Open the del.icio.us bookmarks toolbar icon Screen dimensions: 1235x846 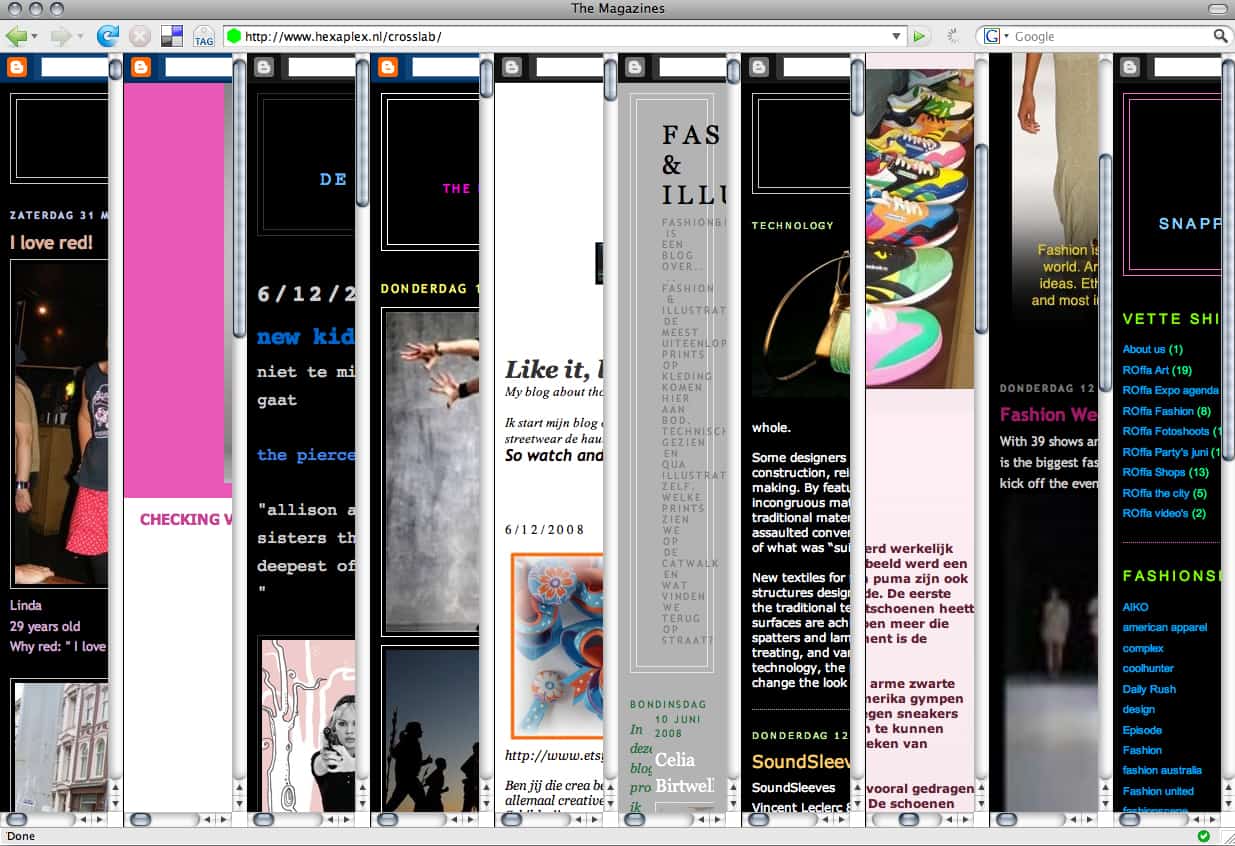[x=172, y=37]
